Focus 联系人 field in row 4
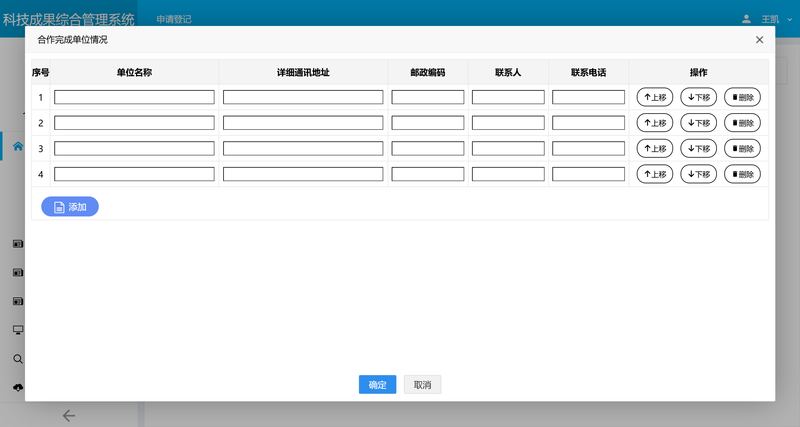The width and height of the screenshot is (800, 427). tap(508, 174)
